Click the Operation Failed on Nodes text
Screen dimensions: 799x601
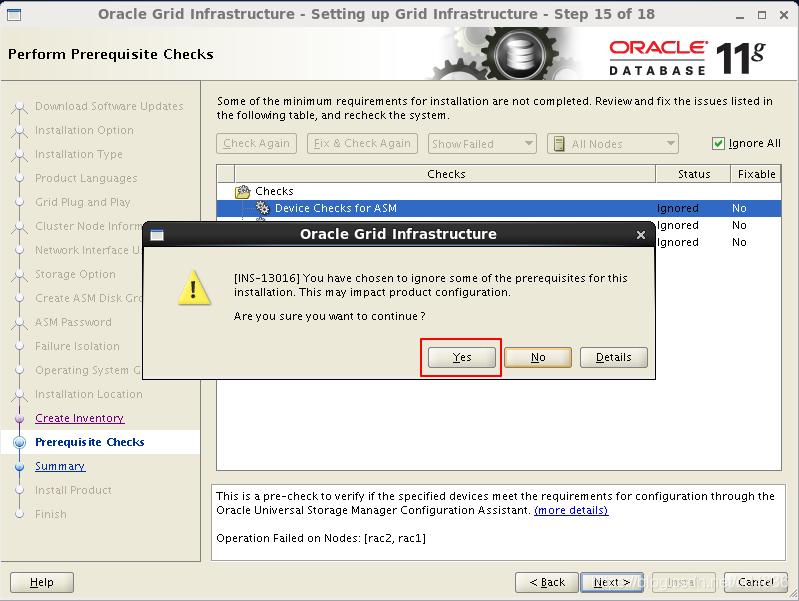(321, 538)
